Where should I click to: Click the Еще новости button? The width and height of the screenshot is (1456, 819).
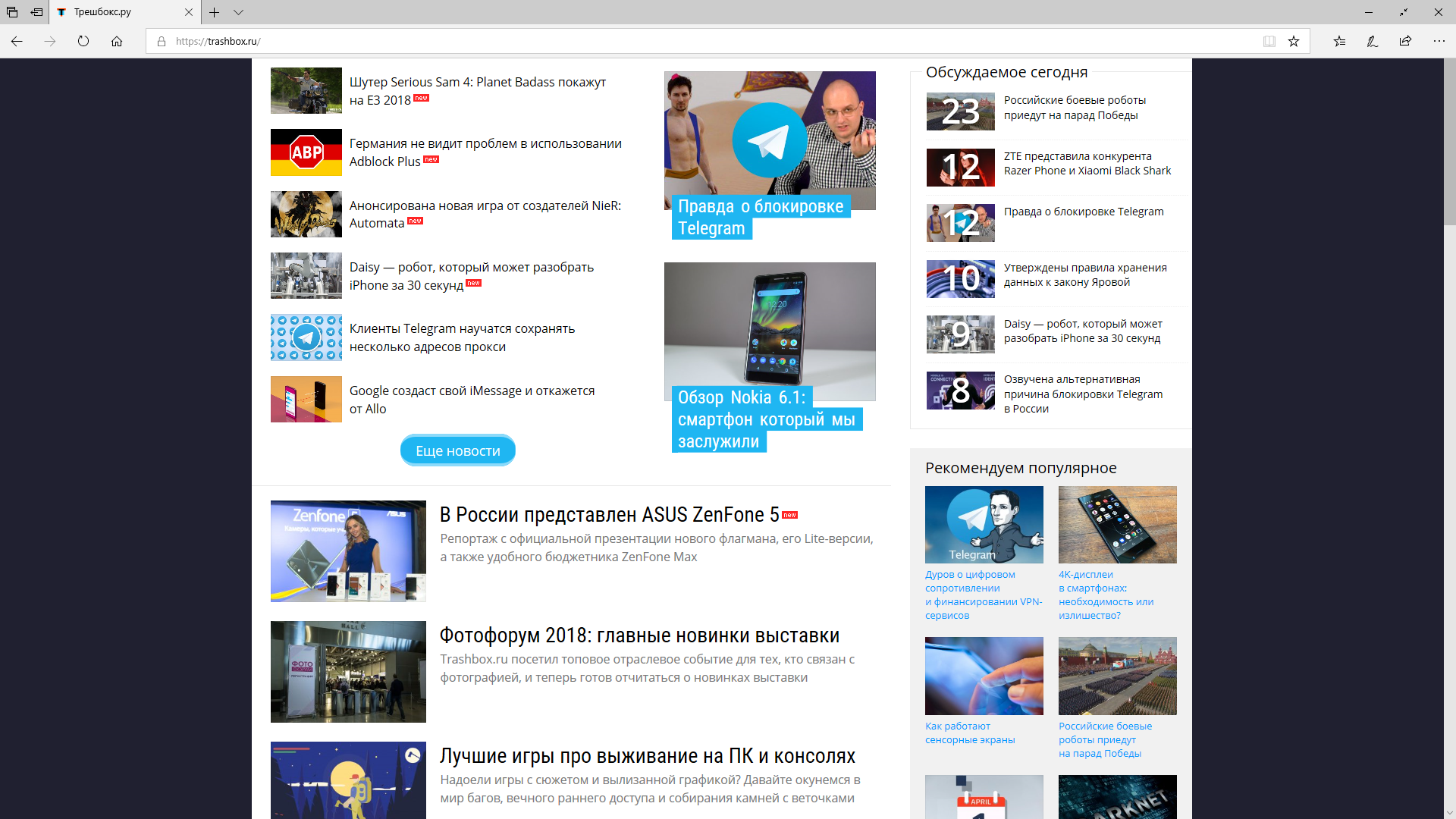click(x=458, y=450)
